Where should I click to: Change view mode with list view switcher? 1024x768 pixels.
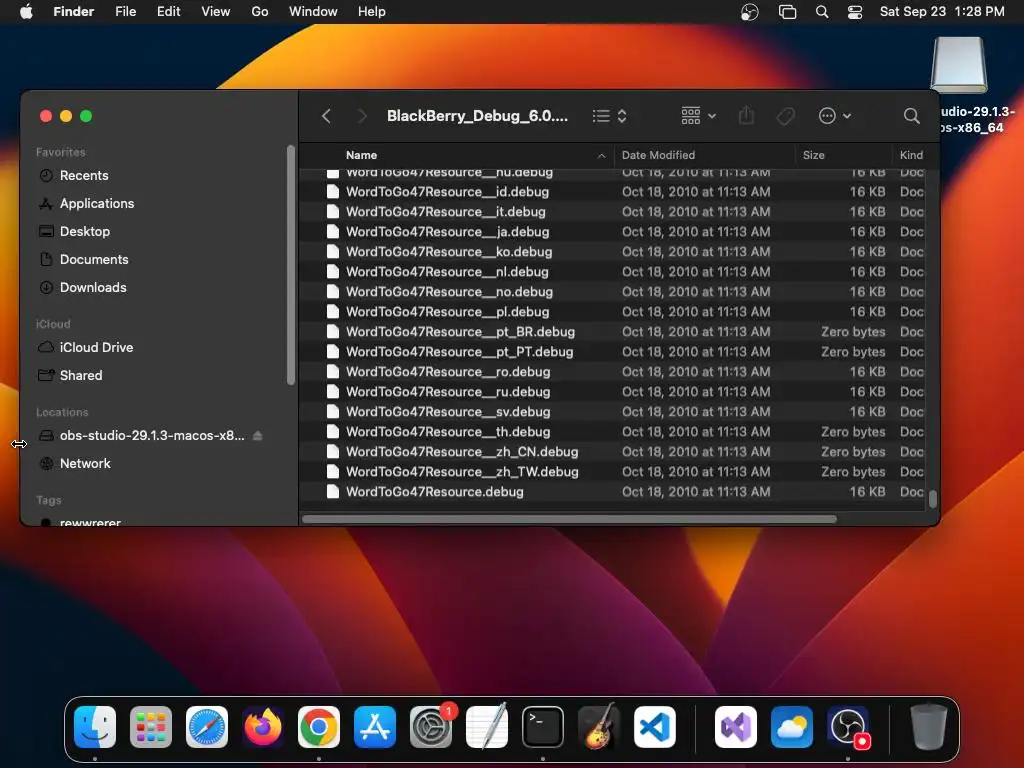pyautogui.click(x=609, y=116)
